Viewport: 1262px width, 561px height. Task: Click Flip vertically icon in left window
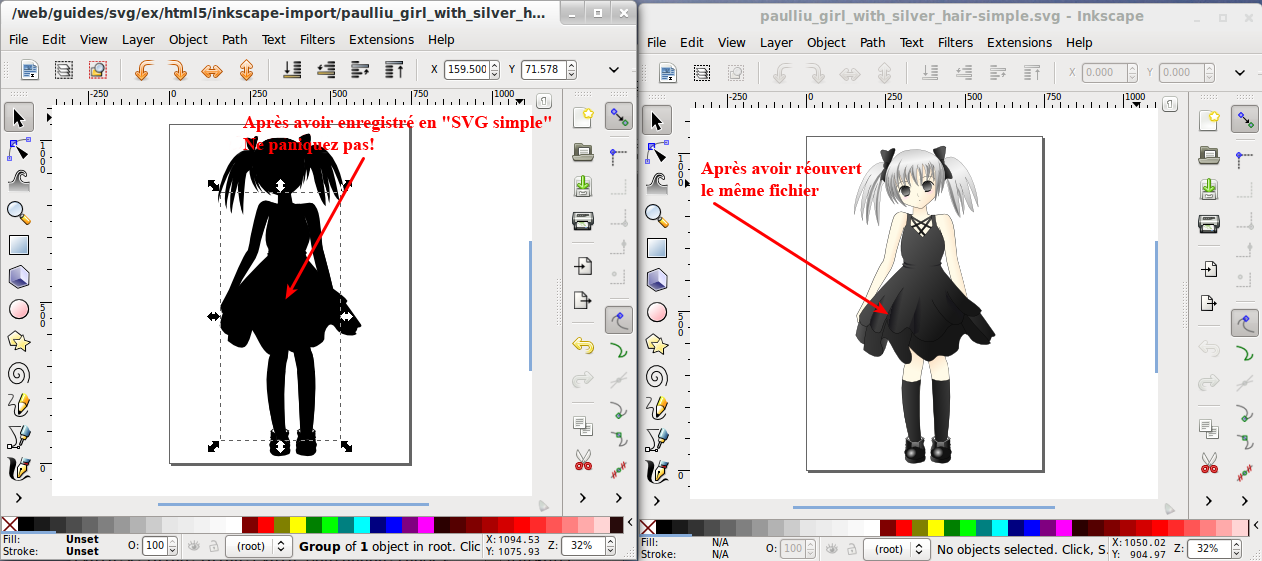click(x=246, y=70)
